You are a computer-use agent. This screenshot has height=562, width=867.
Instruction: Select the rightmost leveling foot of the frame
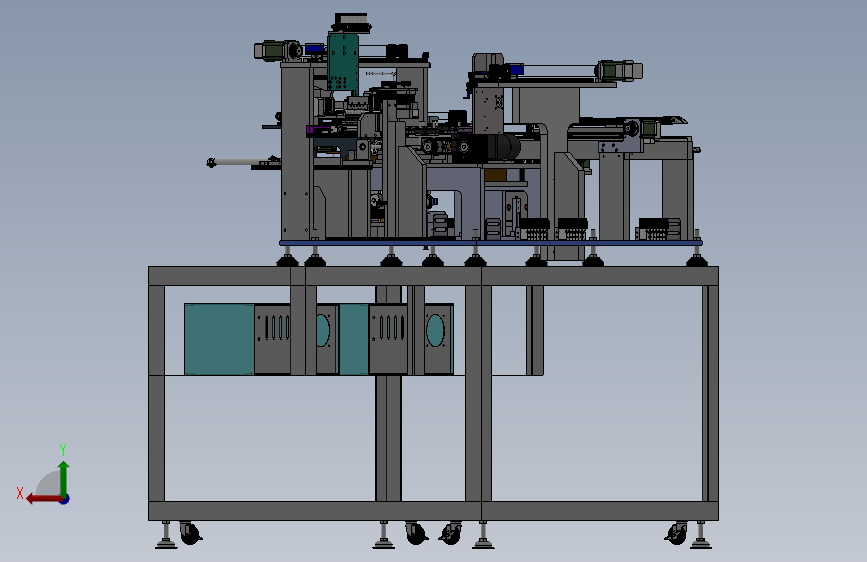pyautogui.click(x=701, y=535)
